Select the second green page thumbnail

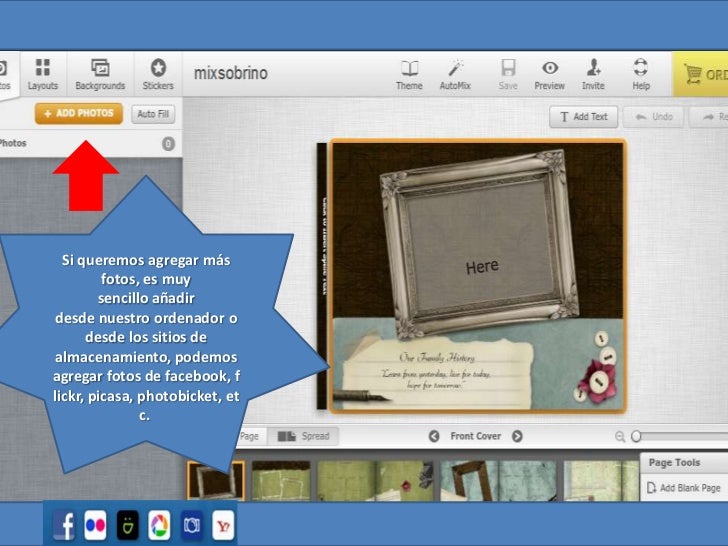pos(281,481)
